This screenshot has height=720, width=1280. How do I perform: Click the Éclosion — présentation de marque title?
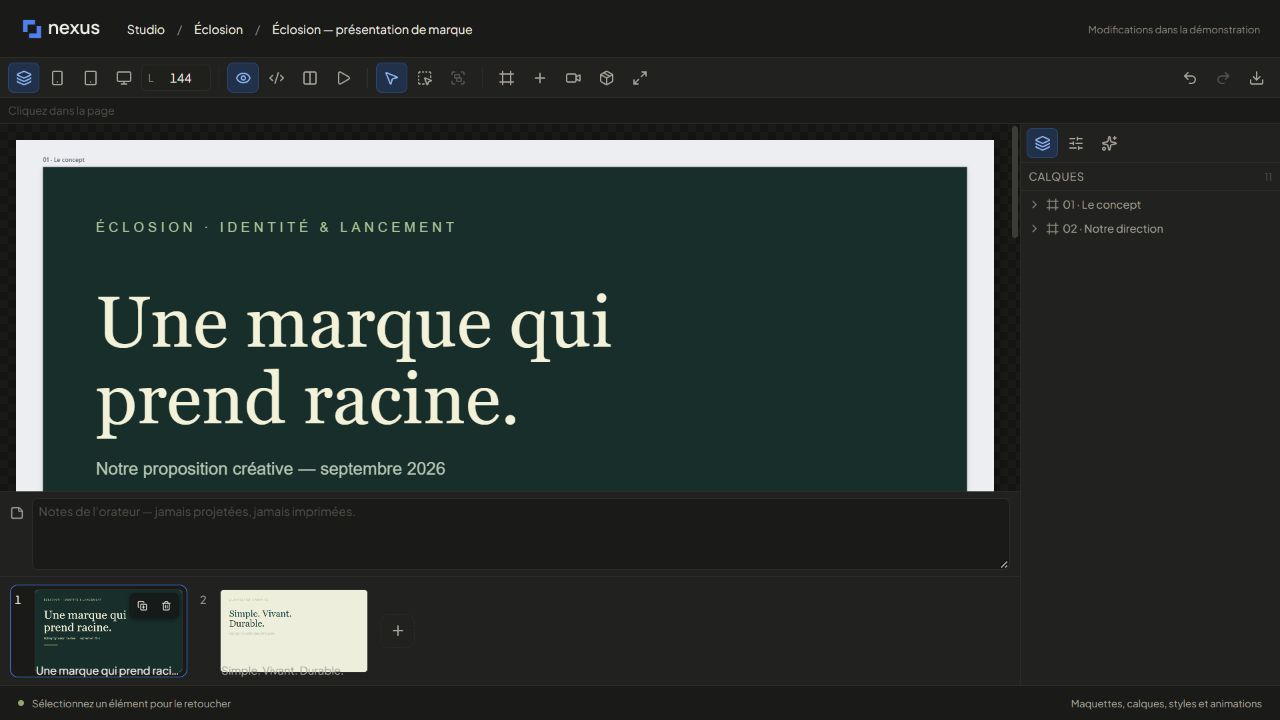(x=372, y=30)
